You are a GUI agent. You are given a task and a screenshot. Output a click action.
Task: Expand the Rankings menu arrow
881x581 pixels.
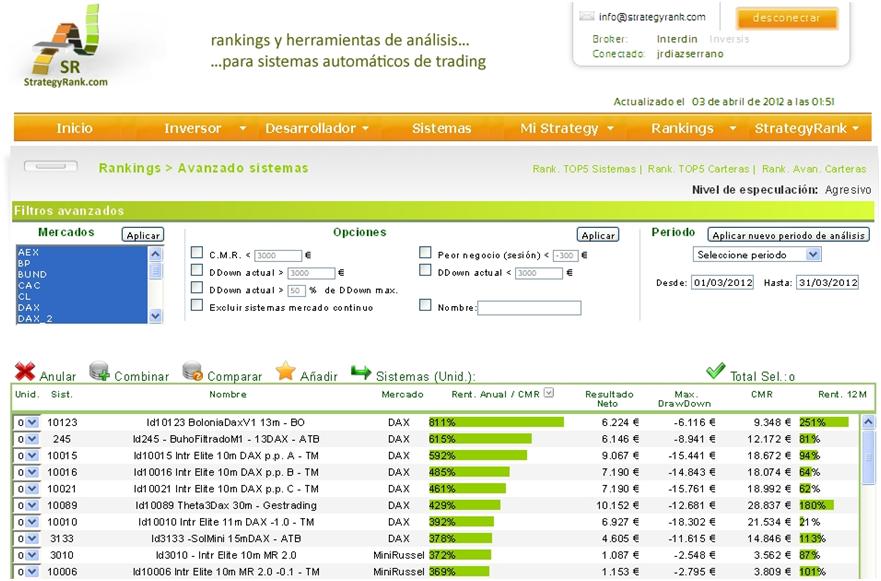[x=733, y=129]
